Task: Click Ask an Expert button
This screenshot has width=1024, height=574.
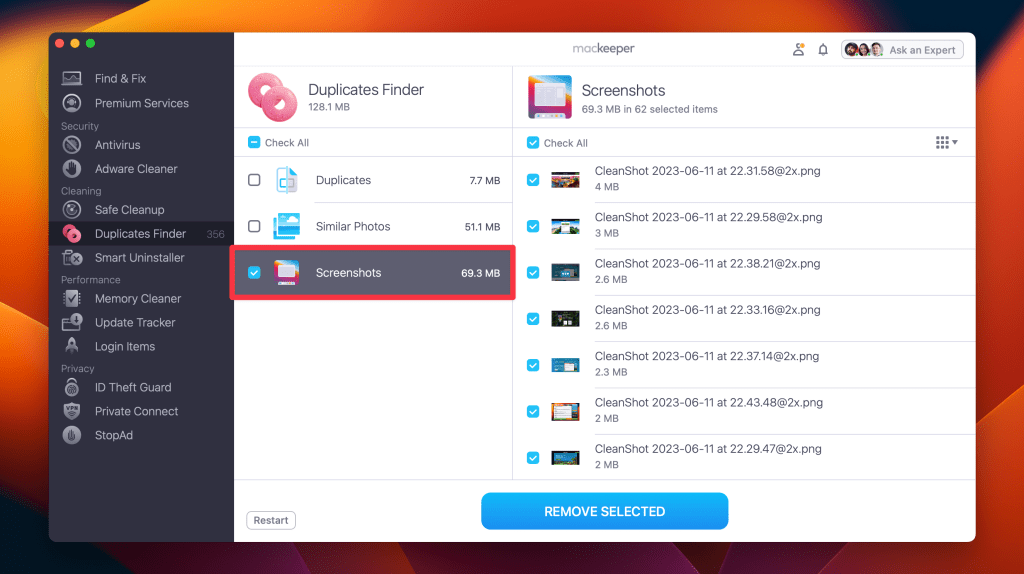Action: (902, 50)
